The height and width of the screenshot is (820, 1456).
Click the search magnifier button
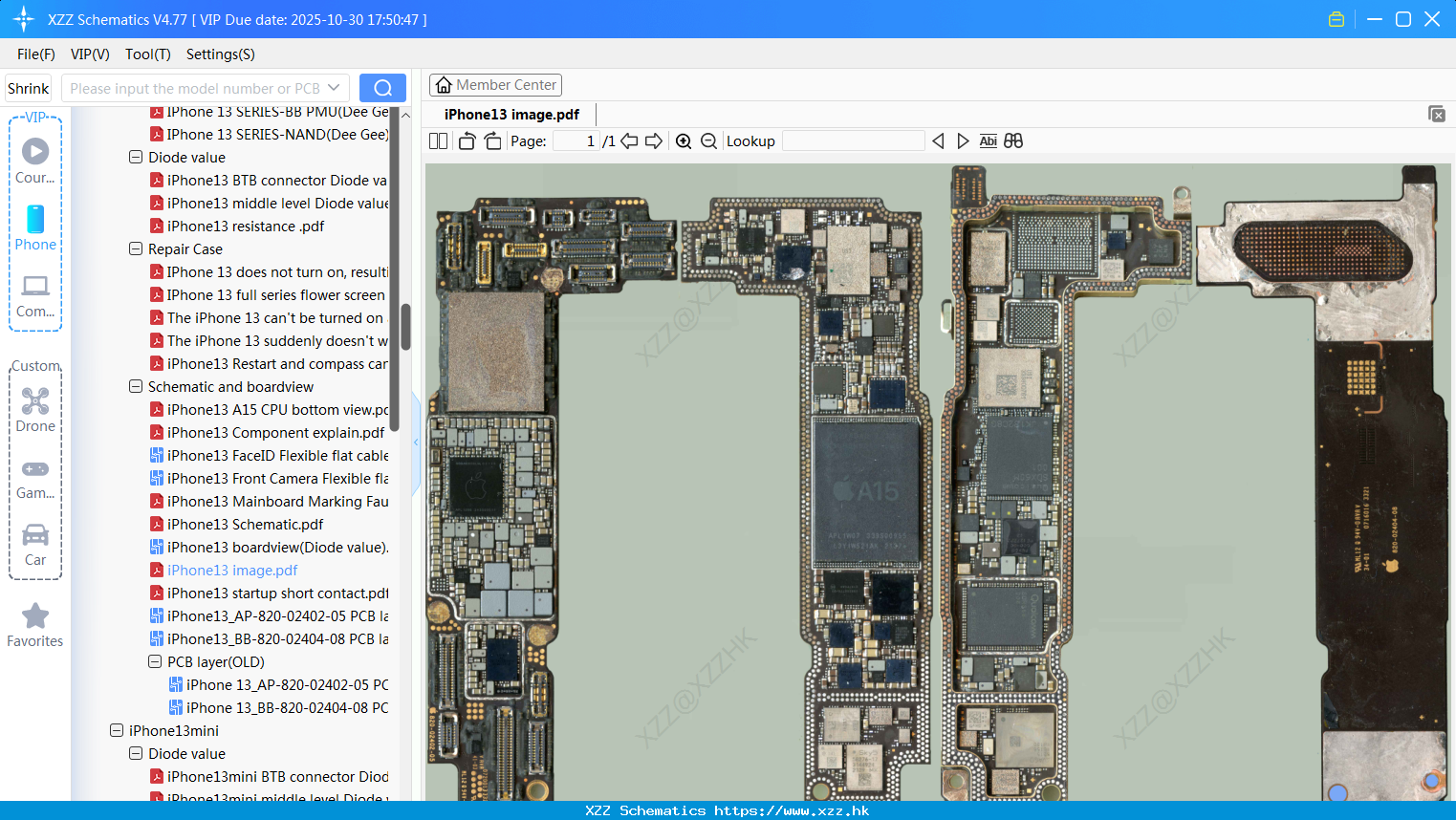[x=382, y=88]
